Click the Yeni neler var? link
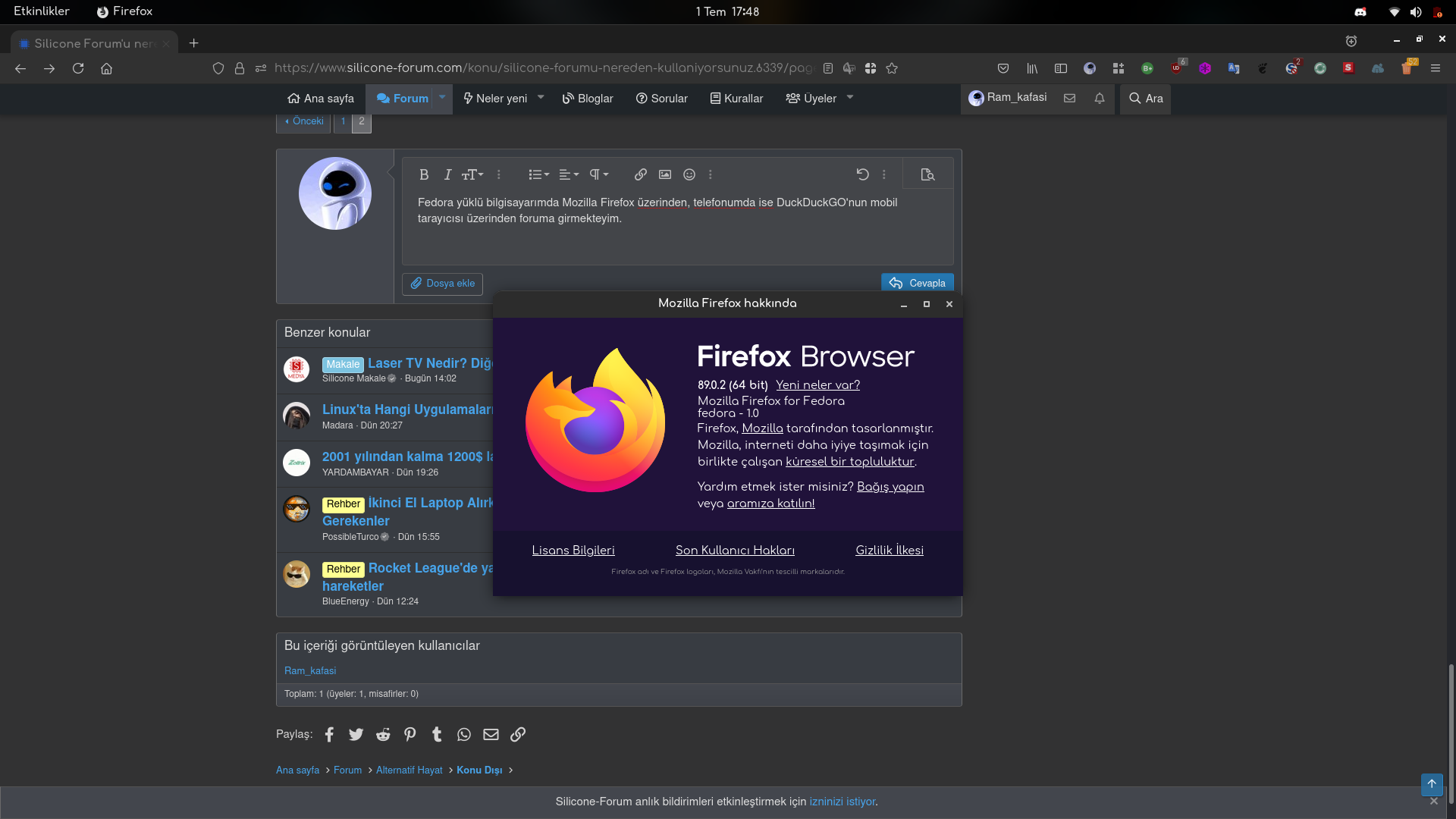The height and width of the screenshot is (819, 1456). 817,385
